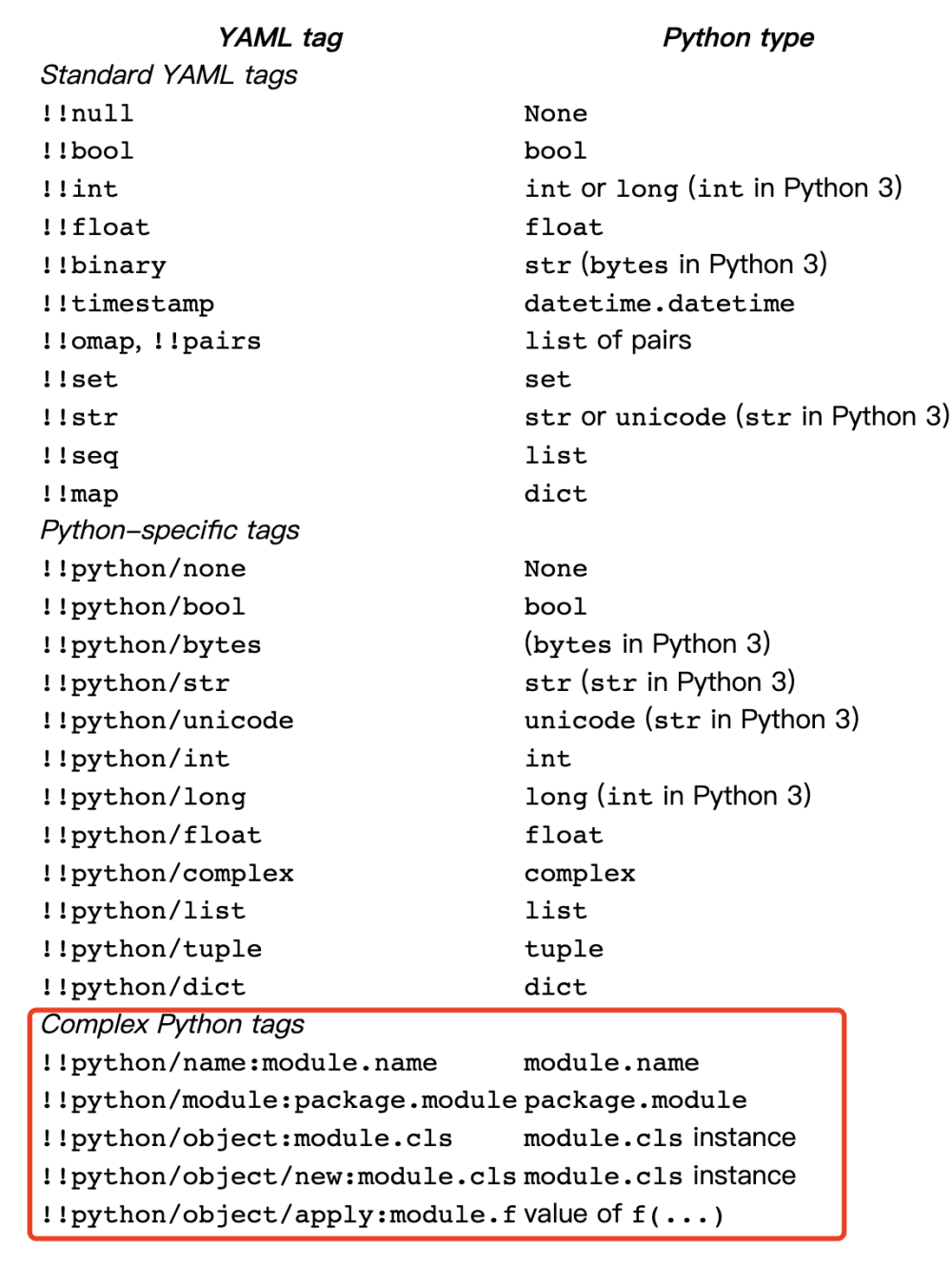This screenshot has height=1264, width=952.
Task: Click the datetime.datetime type text
Action: [659, 304]
